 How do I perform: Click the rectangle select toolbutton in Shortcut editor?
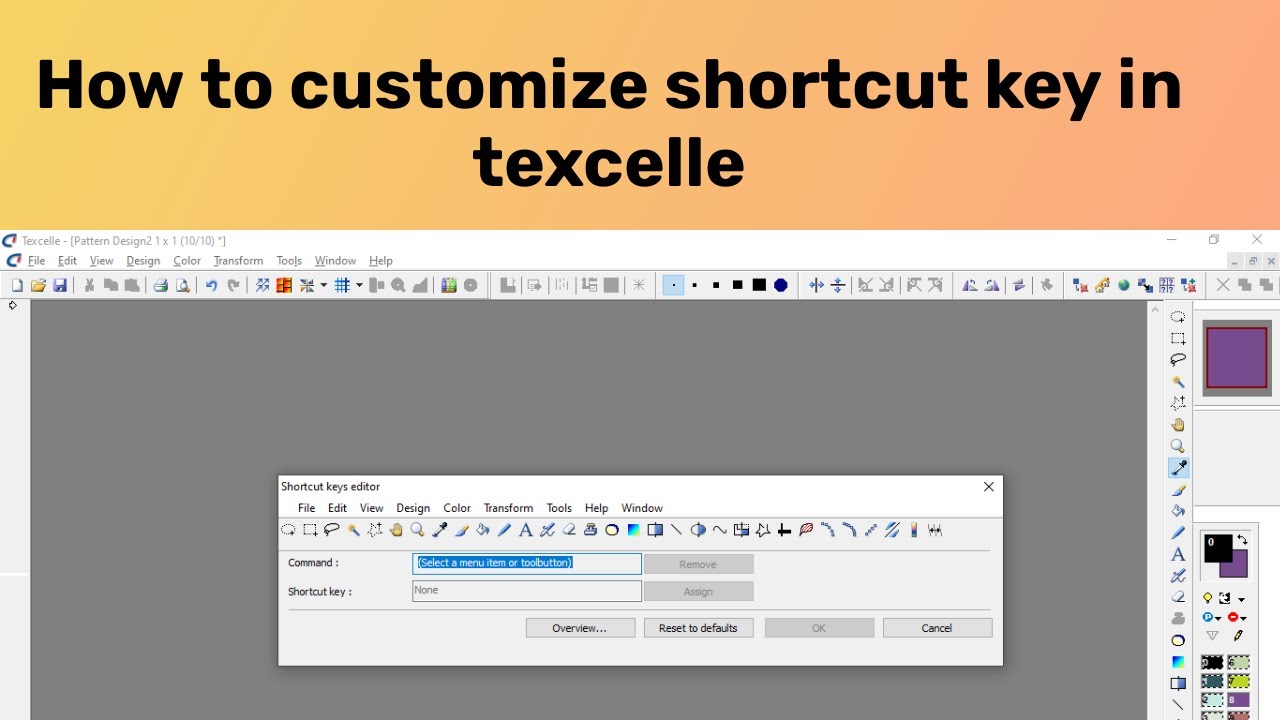pyautogui.click(x=310, y=530)
